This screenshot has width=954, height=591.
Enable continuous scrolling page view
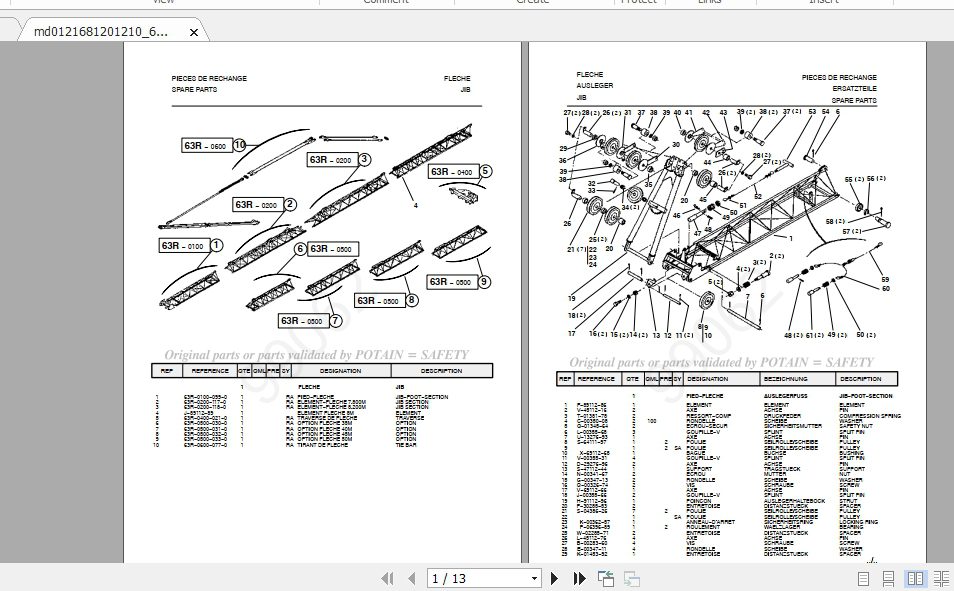890,578
